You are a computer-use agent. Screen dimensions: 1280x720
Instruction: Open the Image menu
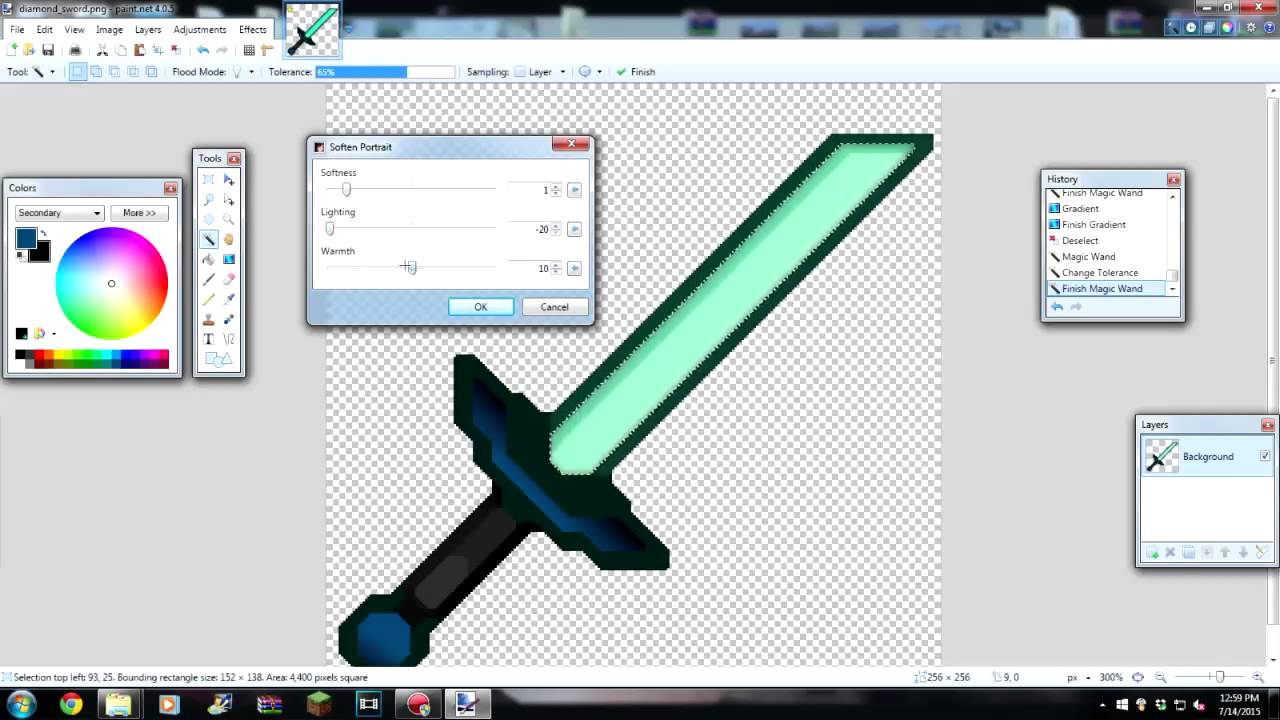click(x=109, y=30)
